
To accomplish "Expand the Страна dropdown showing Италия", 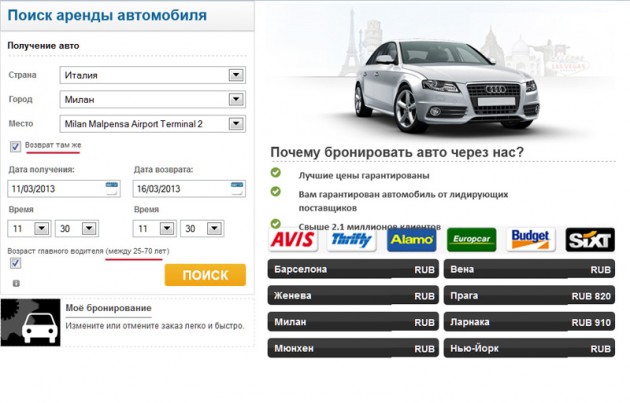I will coord(236,75).
